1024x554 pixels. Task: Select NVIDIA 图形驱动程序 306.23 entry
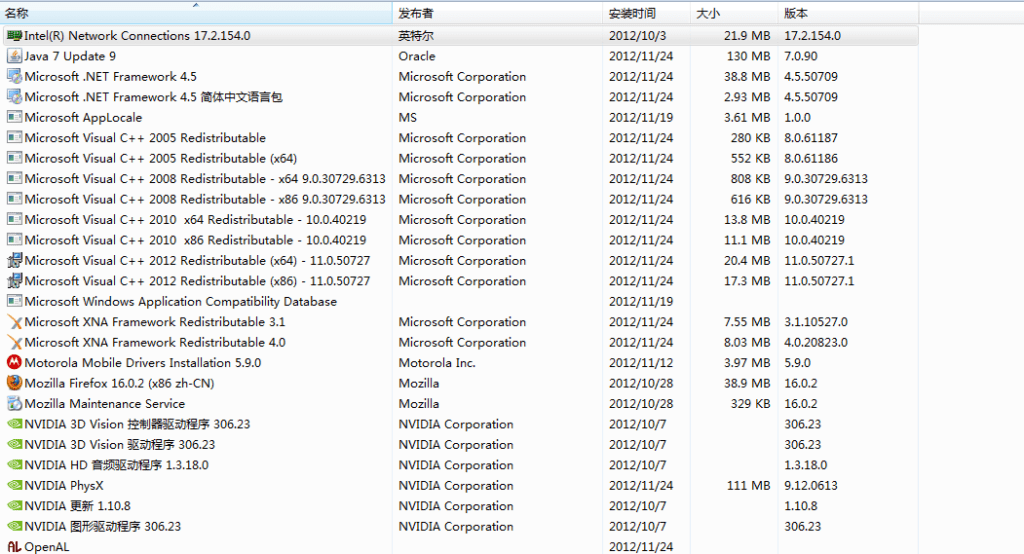[x=103, y=526]
